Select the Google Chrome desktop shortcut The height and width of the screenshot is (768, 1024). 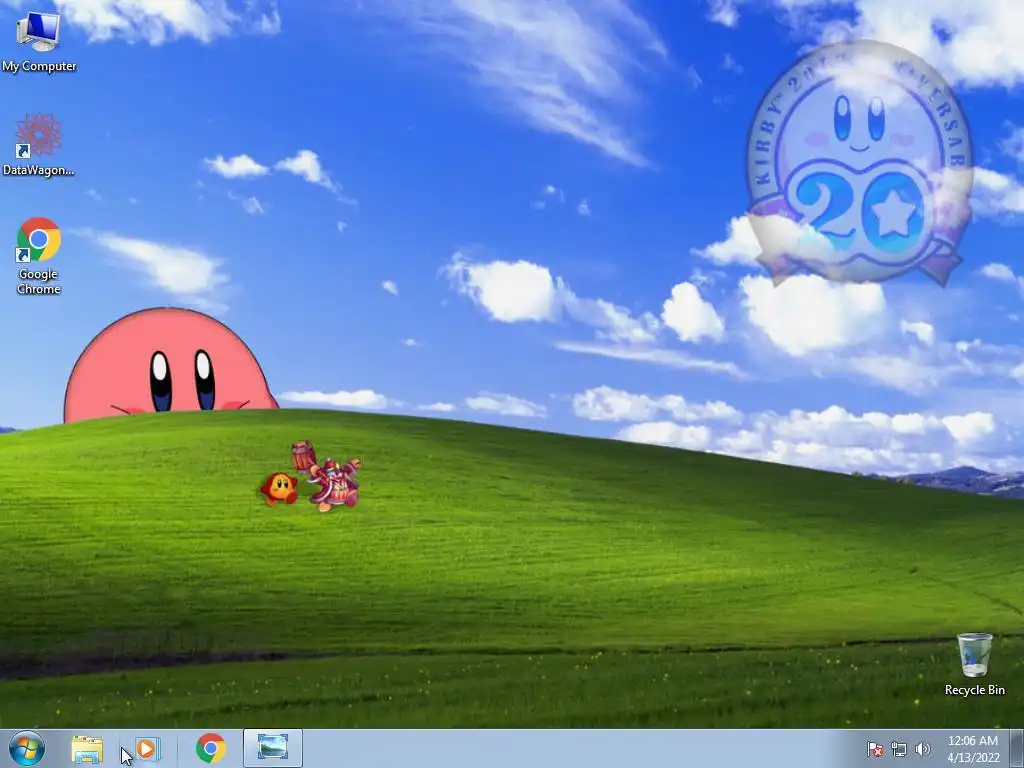click(39, 256)
